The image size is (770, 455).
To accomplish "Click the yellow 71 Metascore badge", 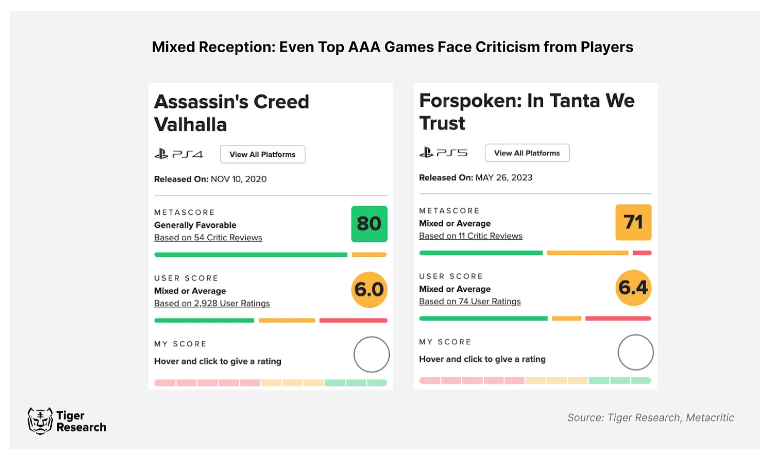I will pyautogui.click(x=633, y=222).
